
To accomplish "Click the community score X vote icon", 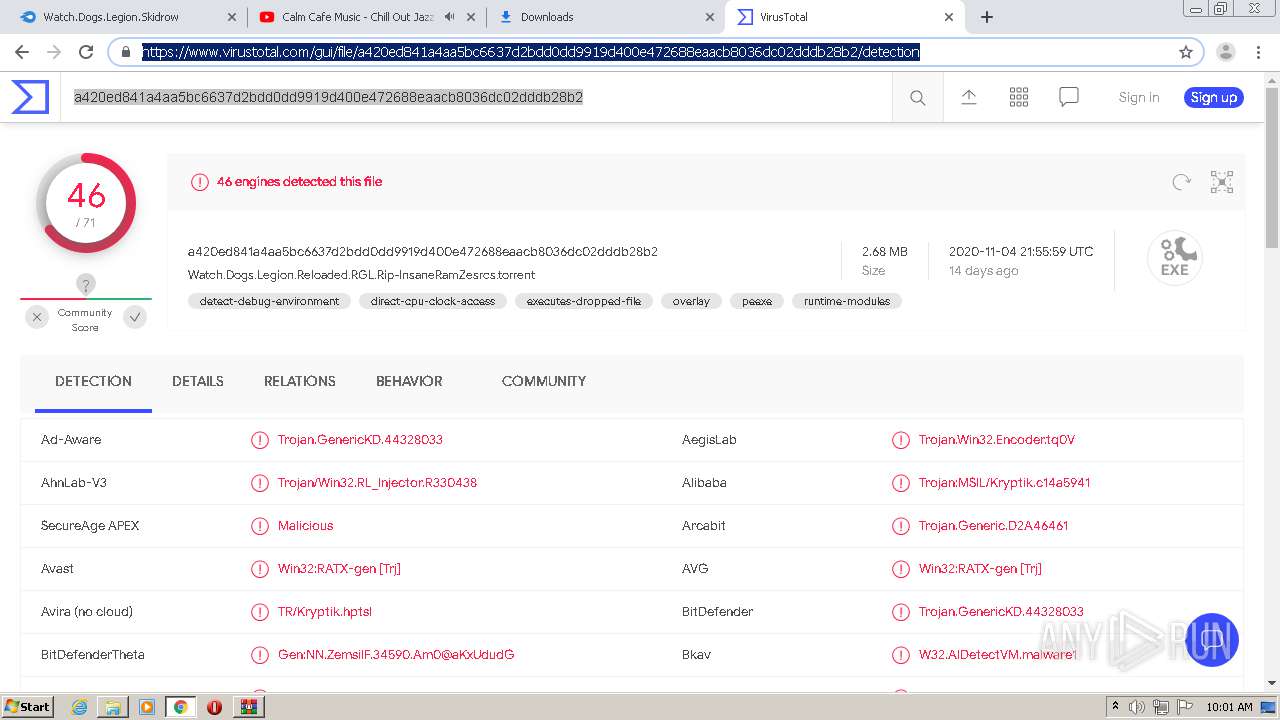I will click(37, 317).
